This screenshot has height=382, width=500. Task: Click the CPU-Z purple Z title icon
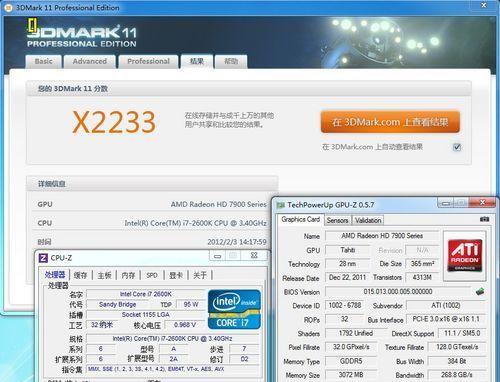43,258
